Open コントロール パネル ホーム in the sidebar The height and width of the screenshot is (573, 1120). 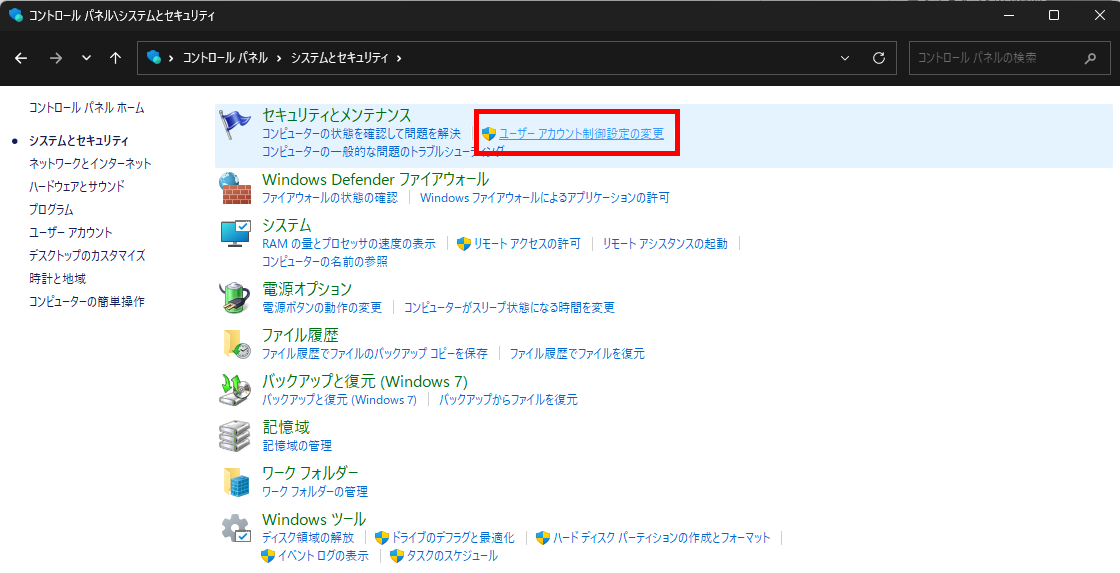[86, 108]
